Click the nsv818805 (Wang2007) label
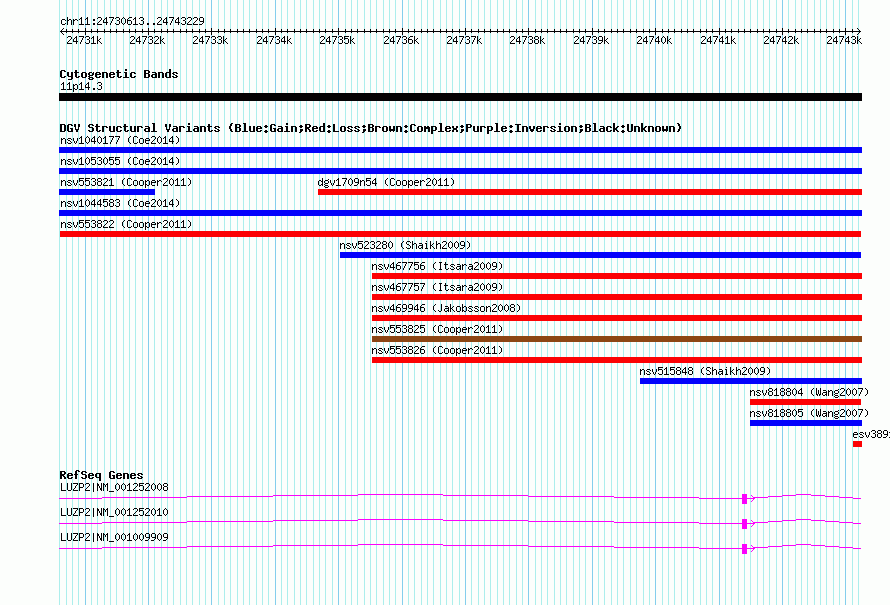 coord(809,413)
